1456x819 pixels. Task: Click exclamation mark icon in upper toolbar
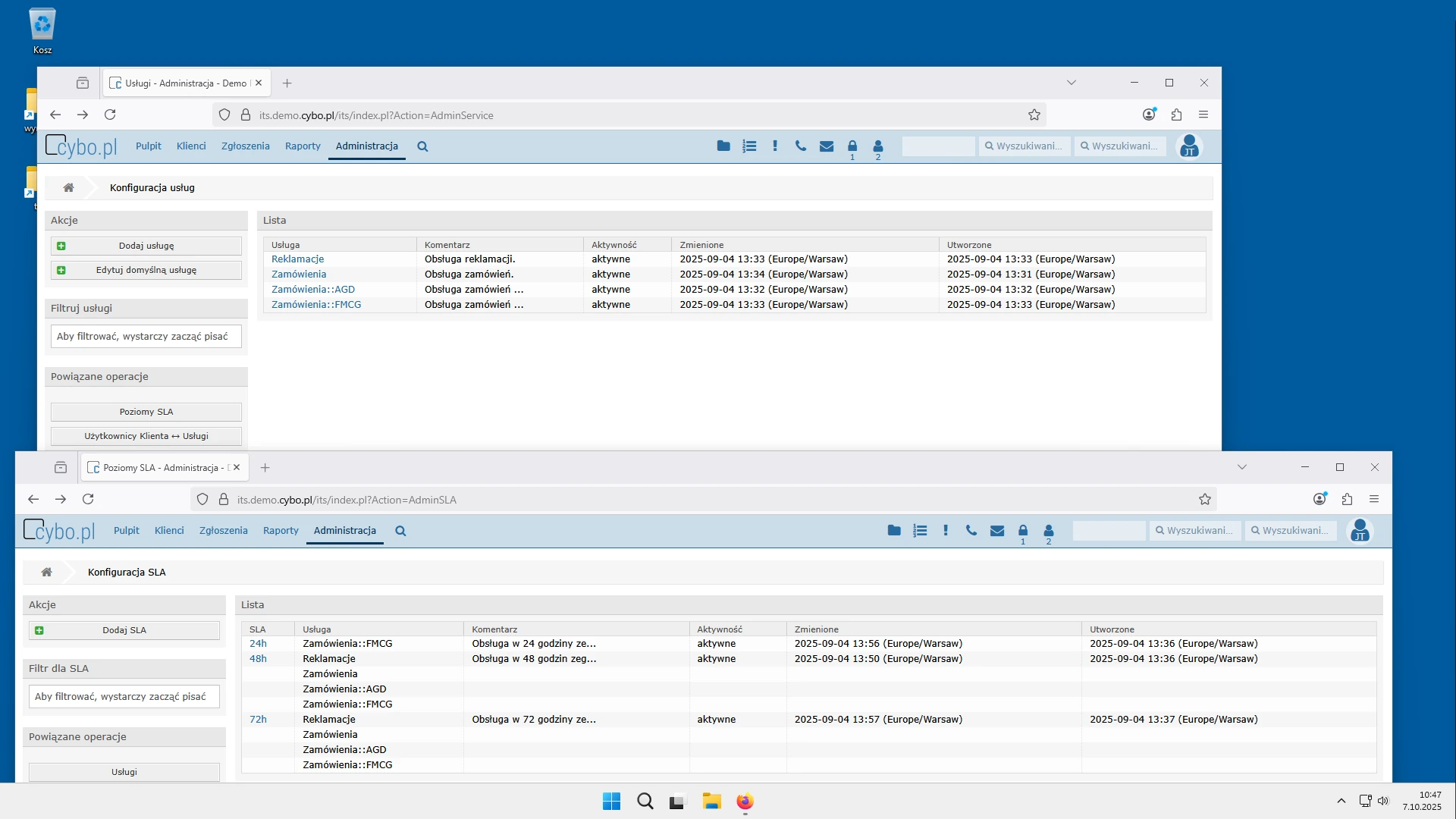(x=775, y=146)
